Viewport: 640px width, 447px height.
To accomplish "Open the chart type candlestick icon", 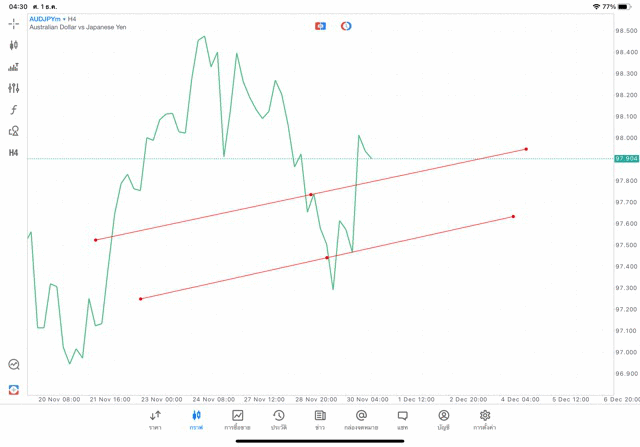I will [14, 45].
